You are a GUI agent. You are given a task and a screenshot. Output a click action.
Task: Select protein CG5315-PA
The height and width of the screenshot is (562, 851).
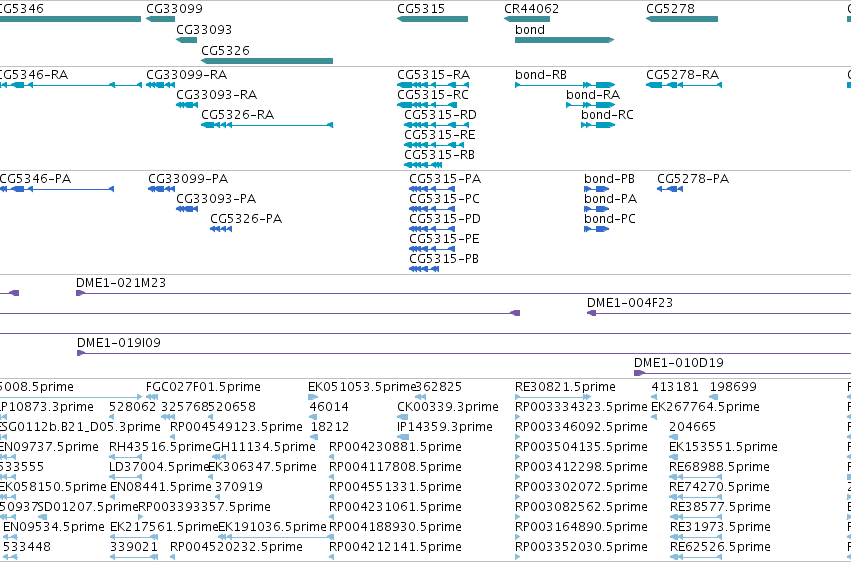coord(446,178)
